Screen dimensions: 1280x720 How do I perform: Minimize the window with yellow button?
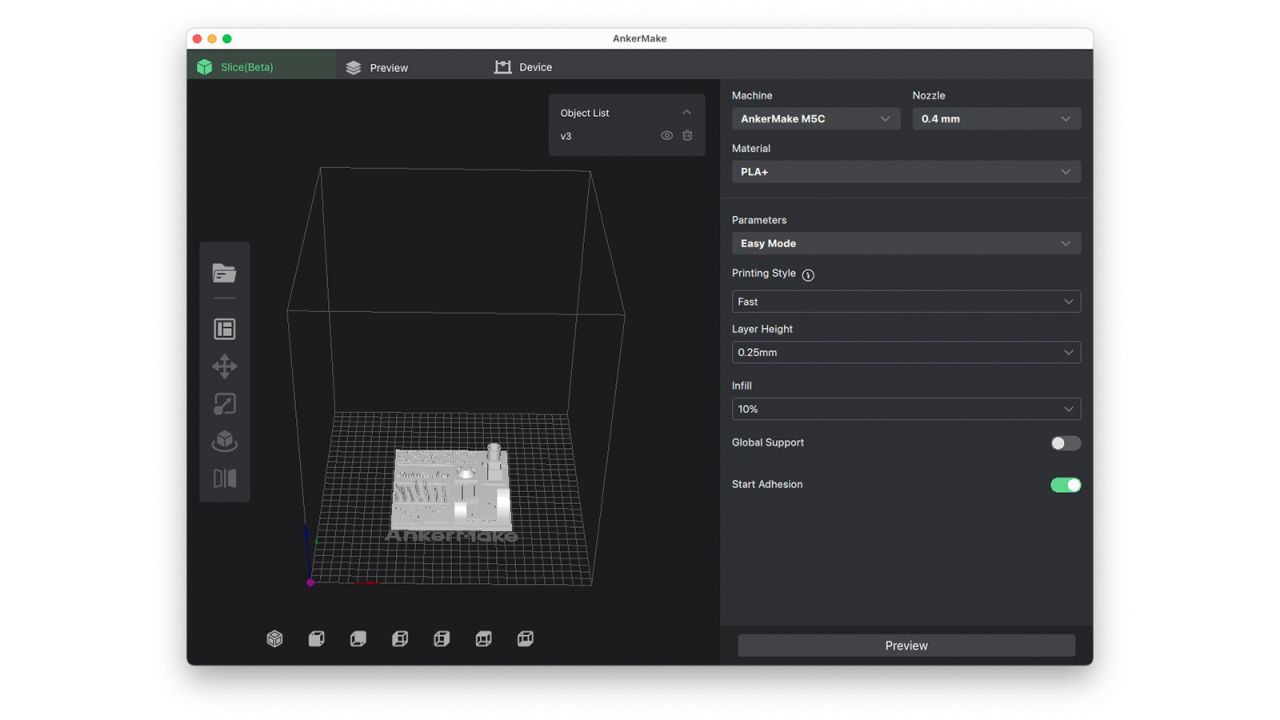(x=212, y=38)
